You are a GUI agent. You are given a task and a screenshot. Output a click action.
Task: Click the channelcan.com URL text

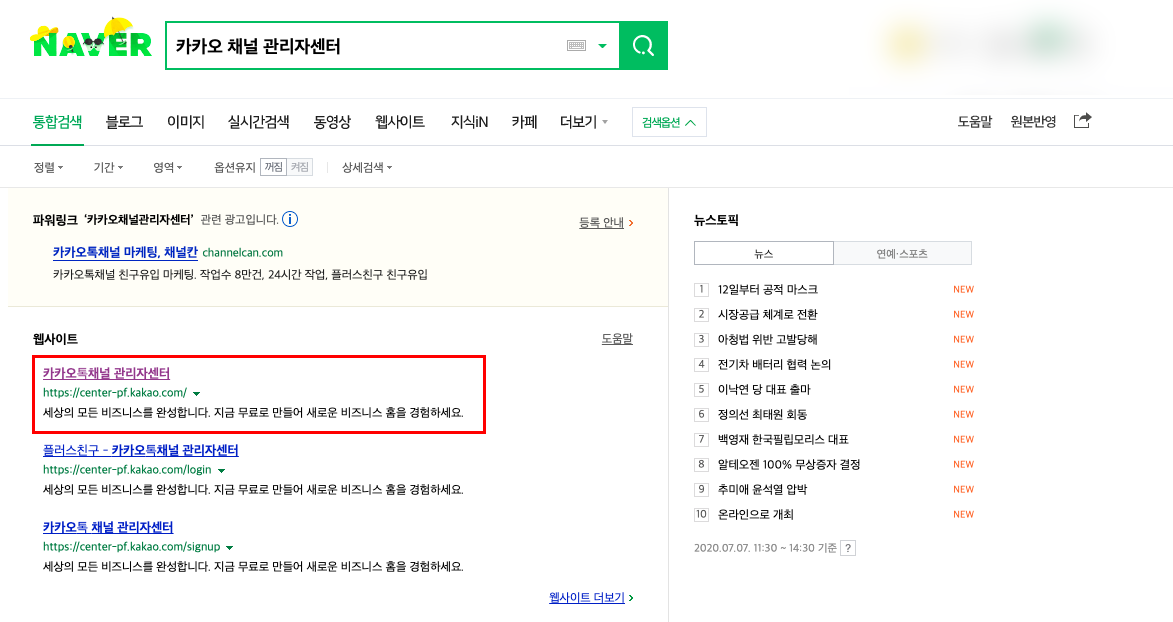[242, 253]
